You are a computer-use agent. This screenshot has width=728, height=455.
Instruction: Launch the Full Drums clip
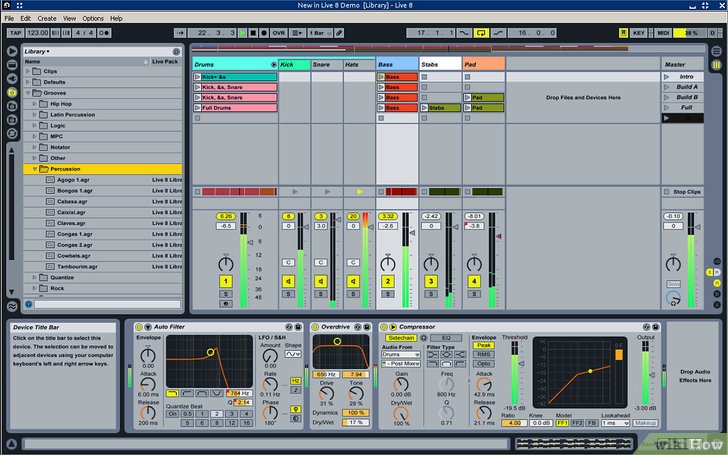pos(197,108)
